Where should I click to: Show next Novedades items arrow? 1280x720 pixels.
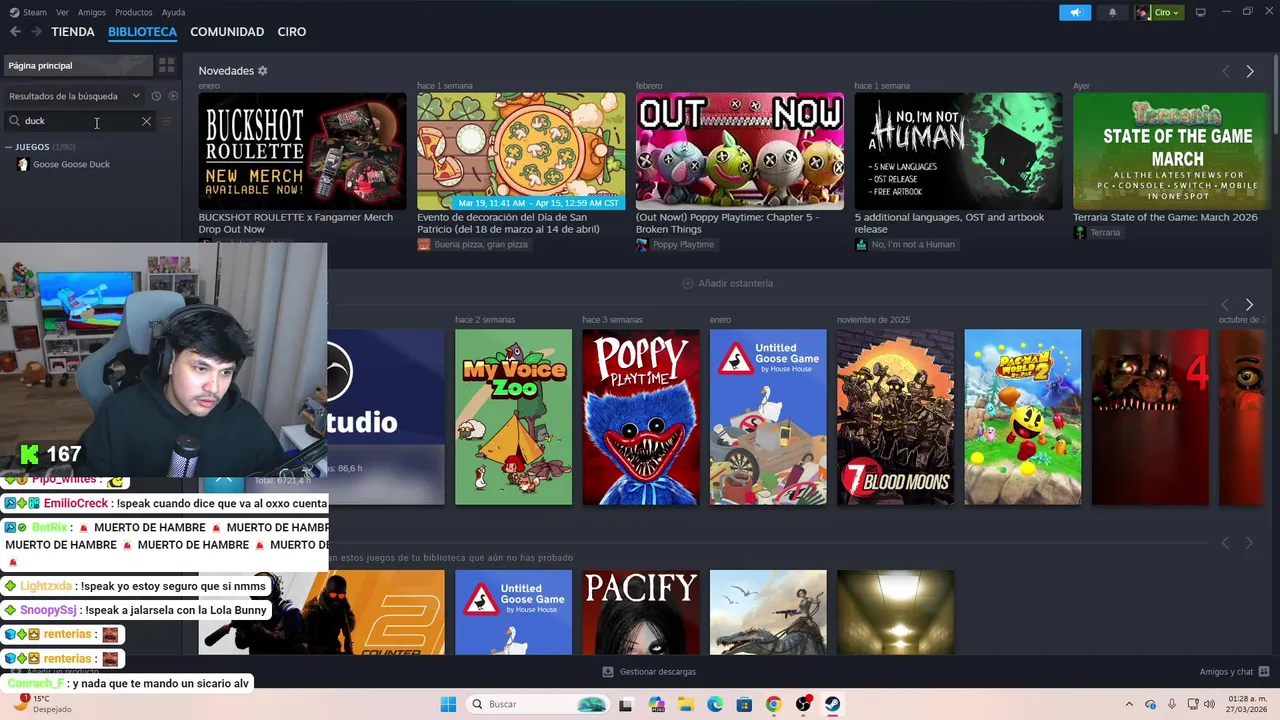click(1250, 71)
